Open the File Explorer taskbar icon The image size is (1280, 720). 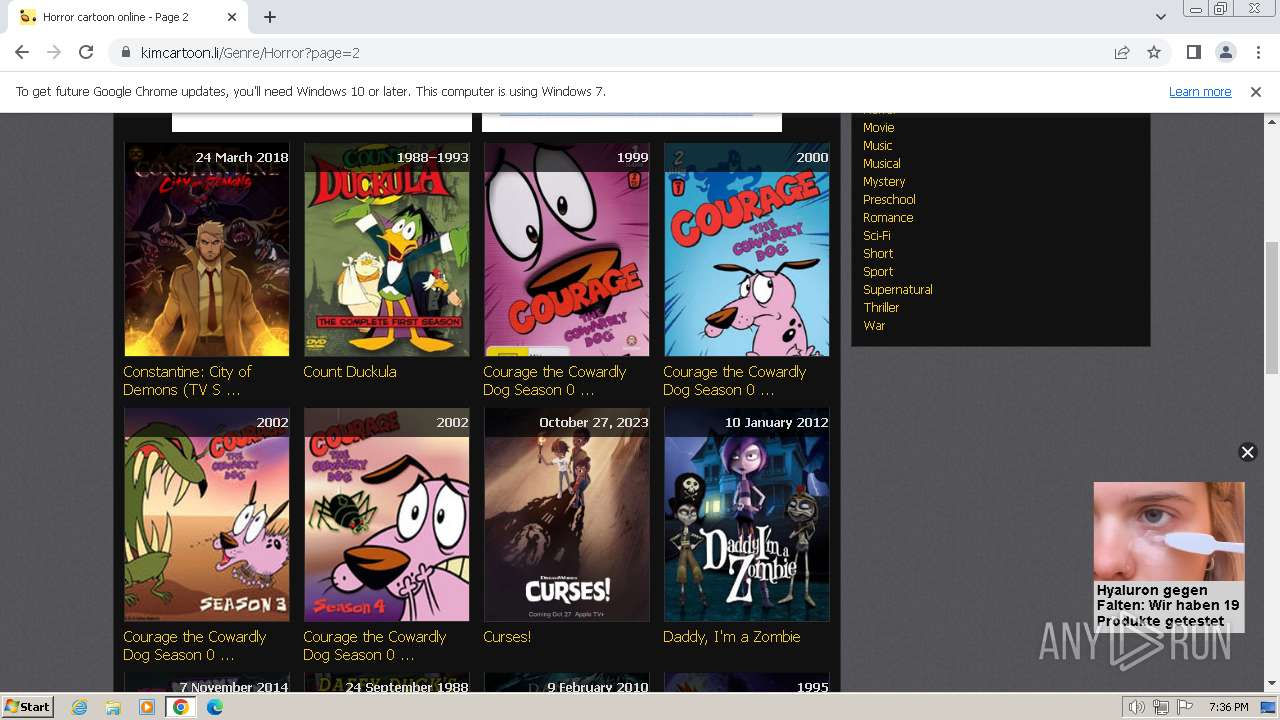(113, 707)
